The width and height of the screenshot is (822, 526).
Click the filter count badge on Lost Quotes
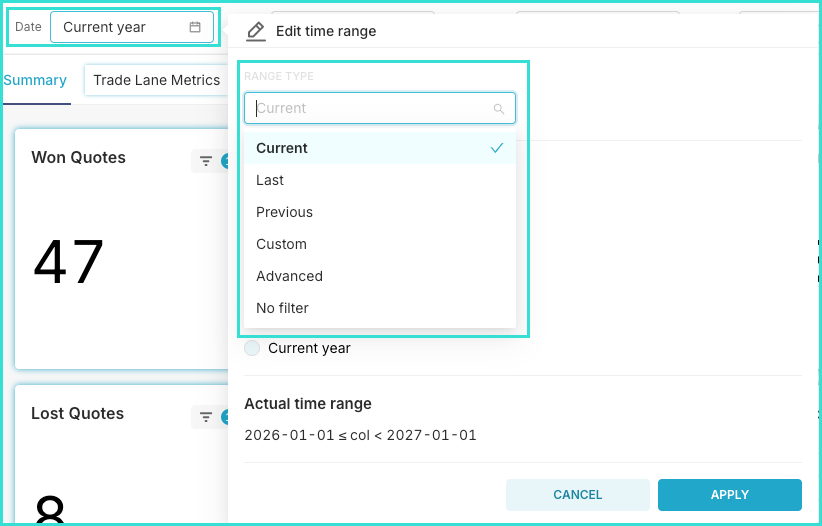pos(224,417)
